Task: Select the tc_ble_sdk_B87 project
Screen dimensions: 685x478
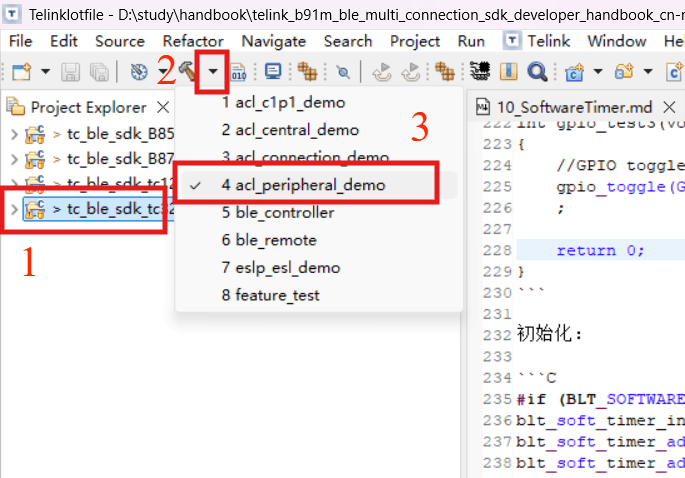Action: [121, 159]
